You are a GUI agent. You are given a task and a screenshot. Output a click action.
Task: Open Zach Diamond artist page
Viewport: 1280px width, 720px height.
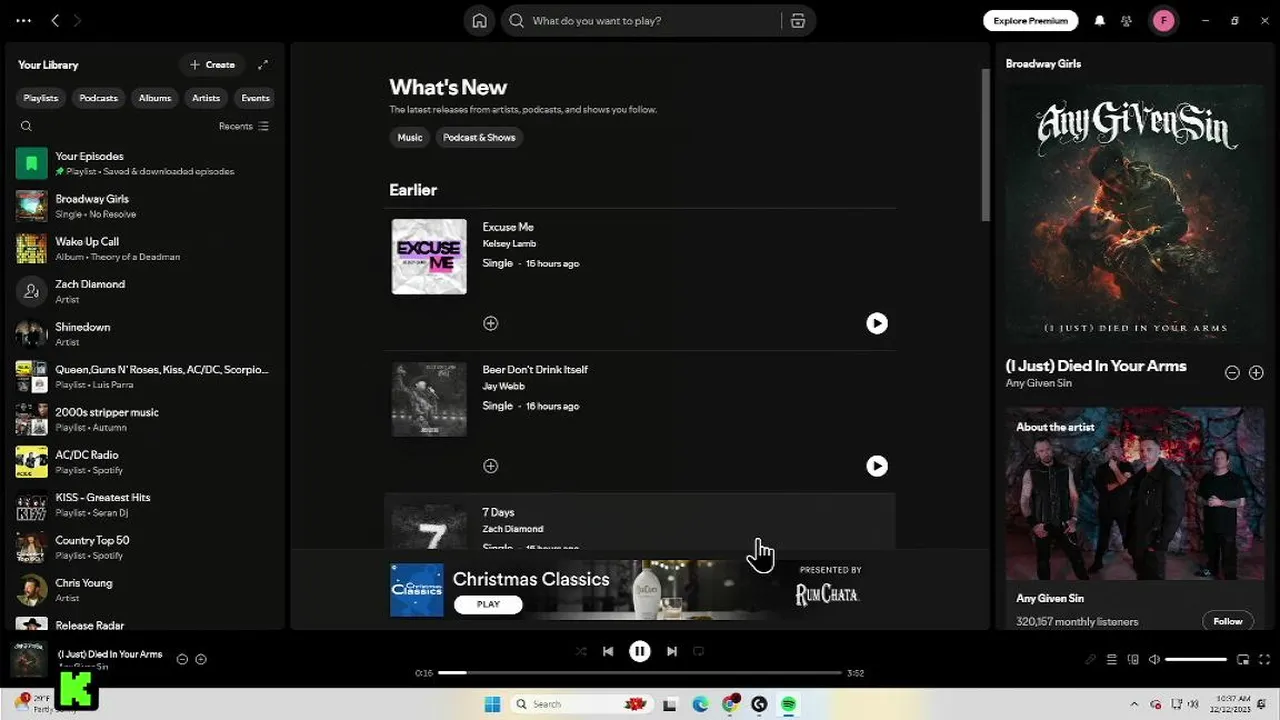click(145, 291)
